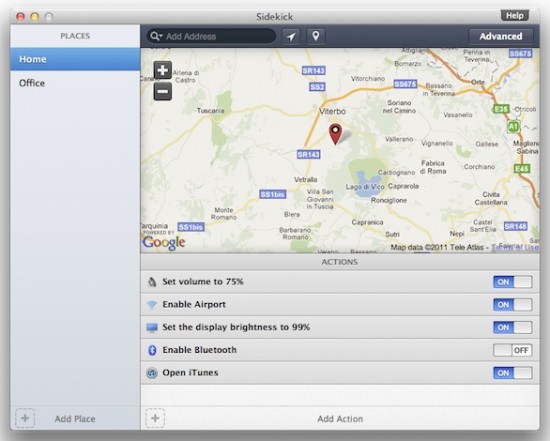Image resolution: width=550 pixels, height=441 pixels.
Task: Turn off Set volume to 75% switch
Action: pyautogui.click(x=512, y=282)
